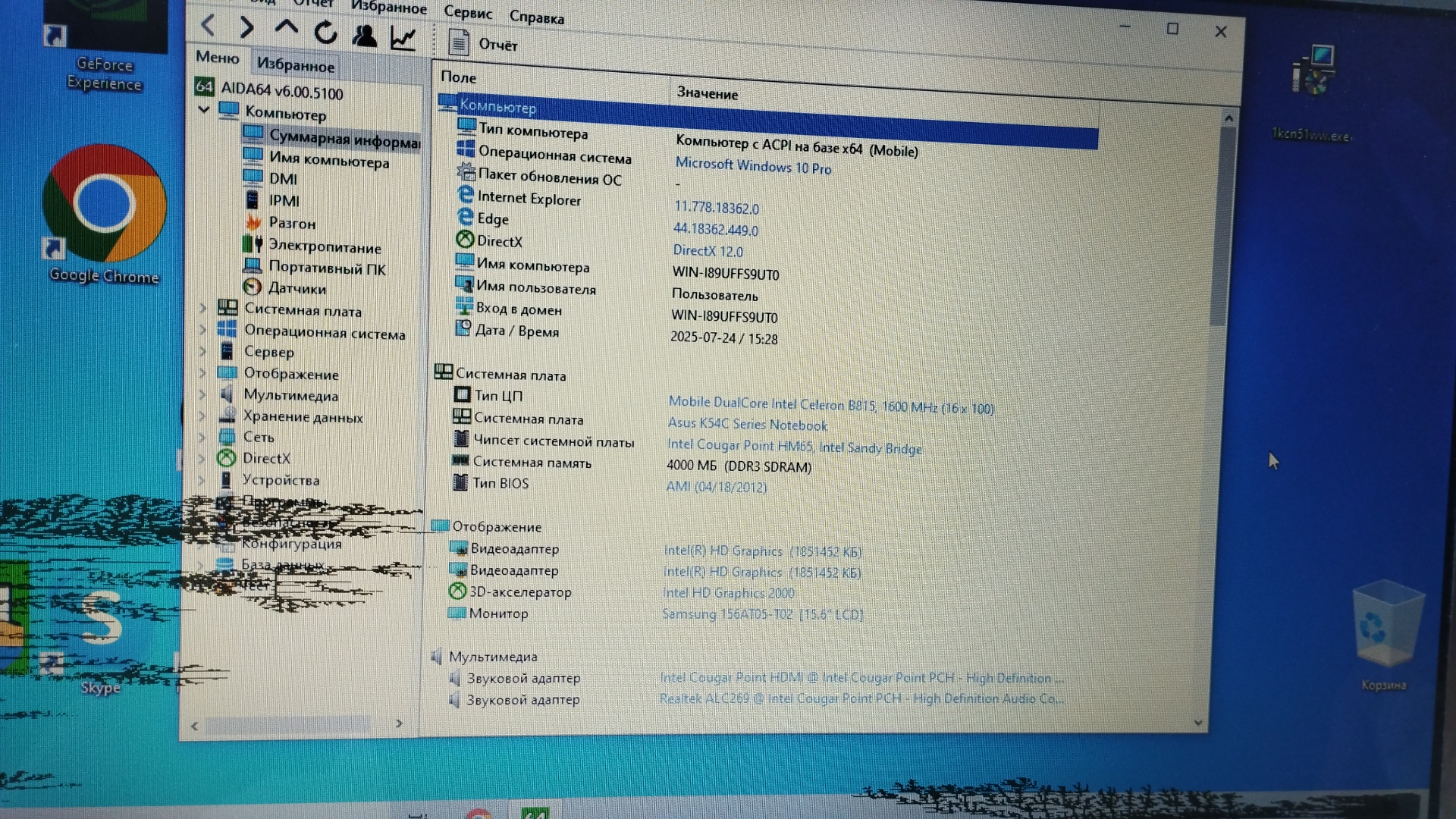The height and width of the screenshot is (819, 1456).
Task: Switch to the Избранное tab
Action: point(296,65)
